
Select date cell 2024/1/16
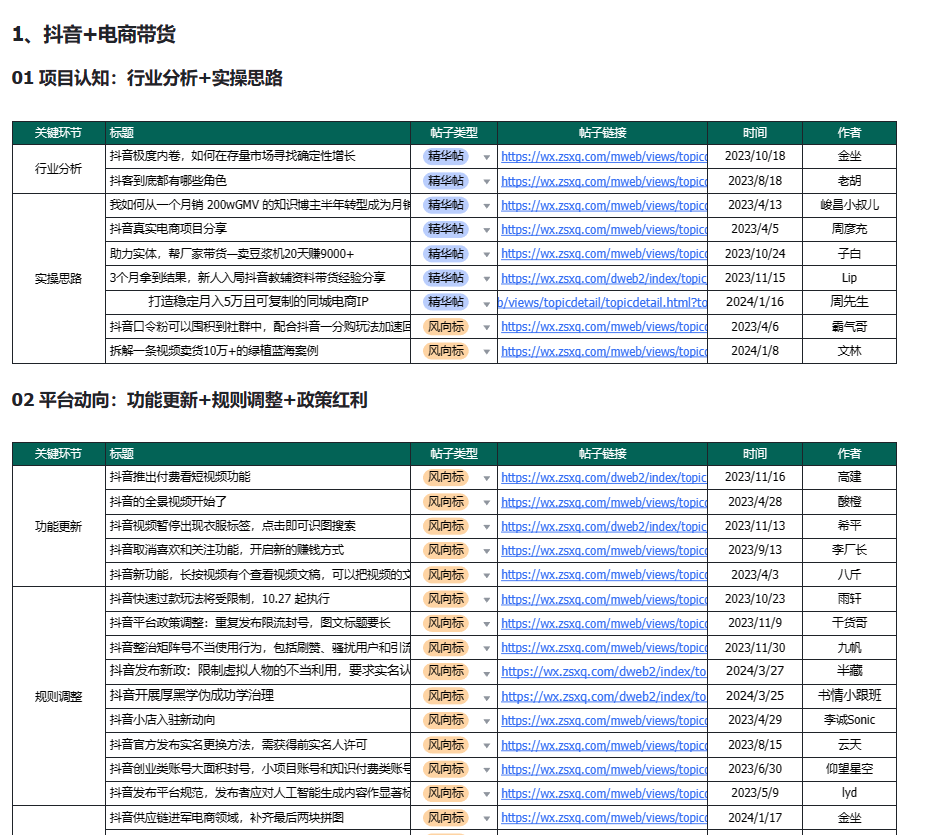coord(755,302)
